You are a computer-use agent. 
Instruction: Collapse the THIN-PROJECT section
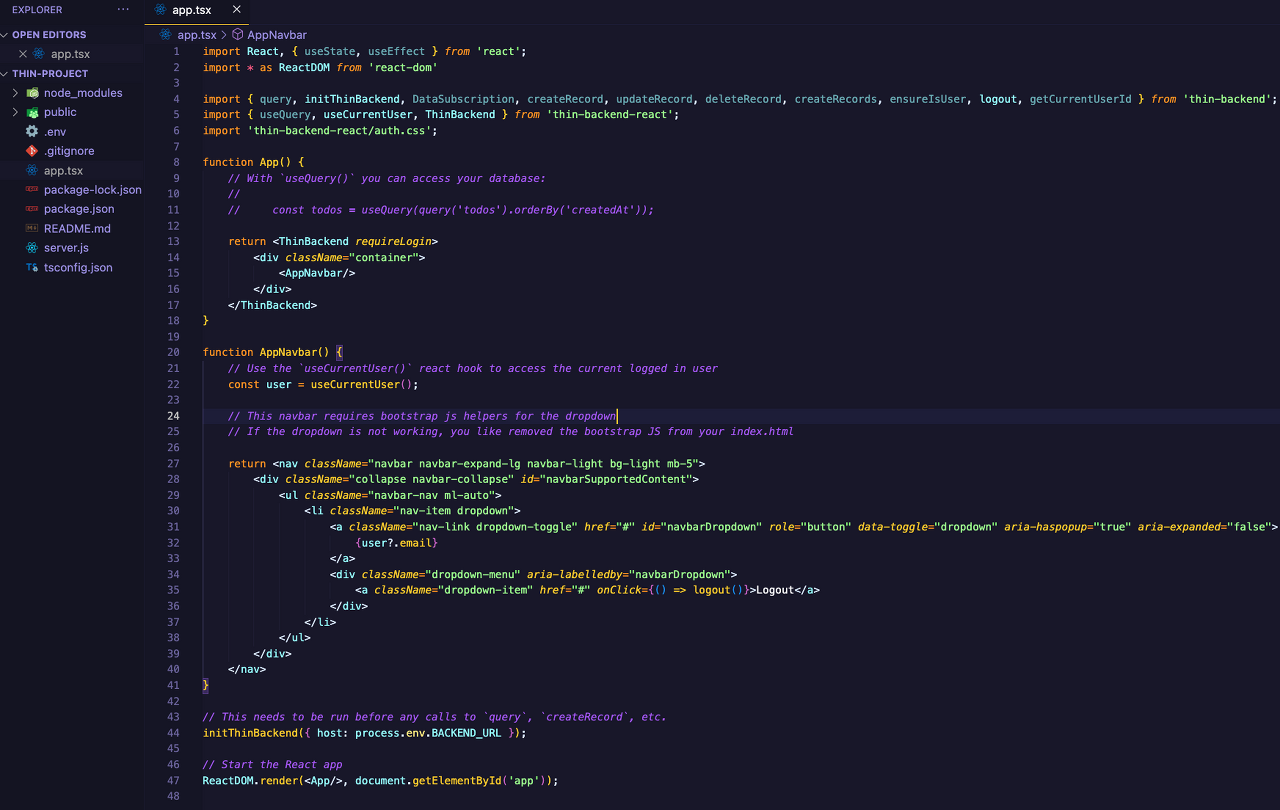point(6,74)
